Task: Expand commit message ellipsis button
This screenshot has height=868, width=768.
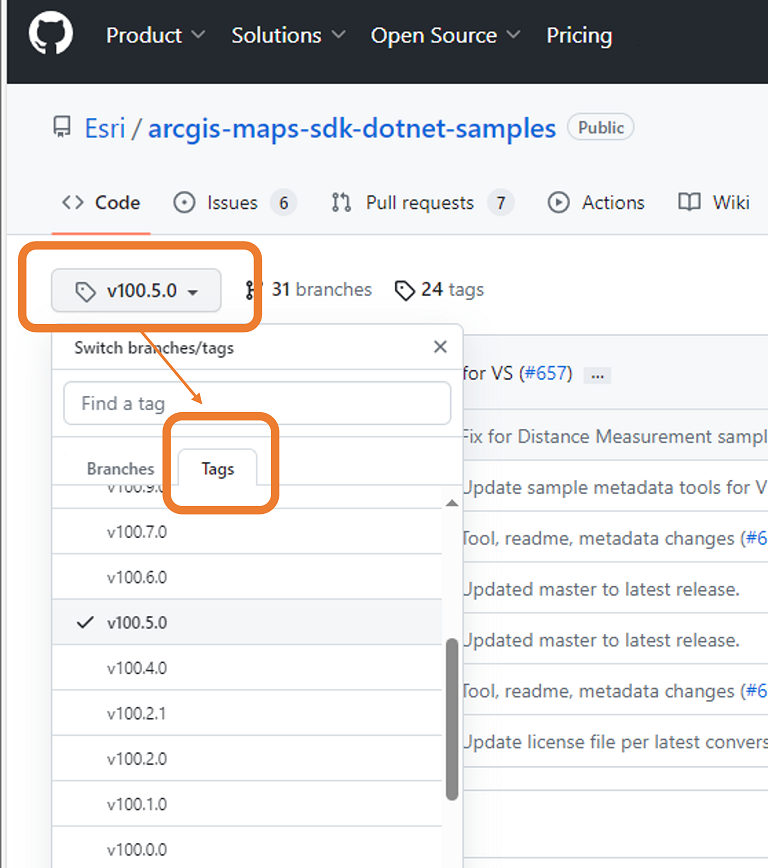Action: (597, 375)
